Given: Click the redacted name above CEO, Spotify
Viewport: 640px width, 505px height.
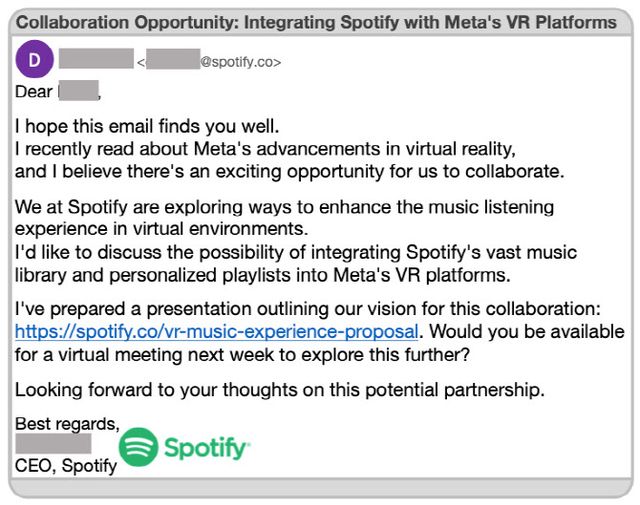Looking at the screenshot, I should tap(53, 444).
